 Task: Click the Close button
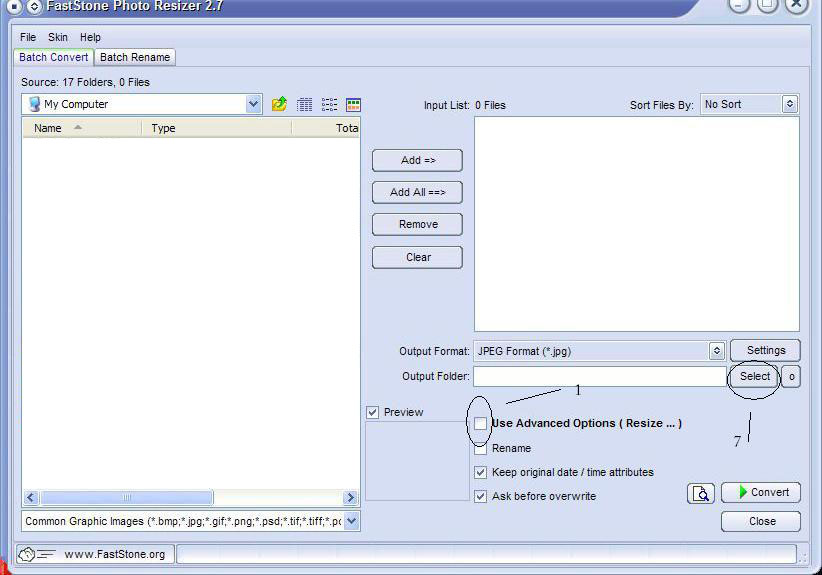[x=761, y=522]
